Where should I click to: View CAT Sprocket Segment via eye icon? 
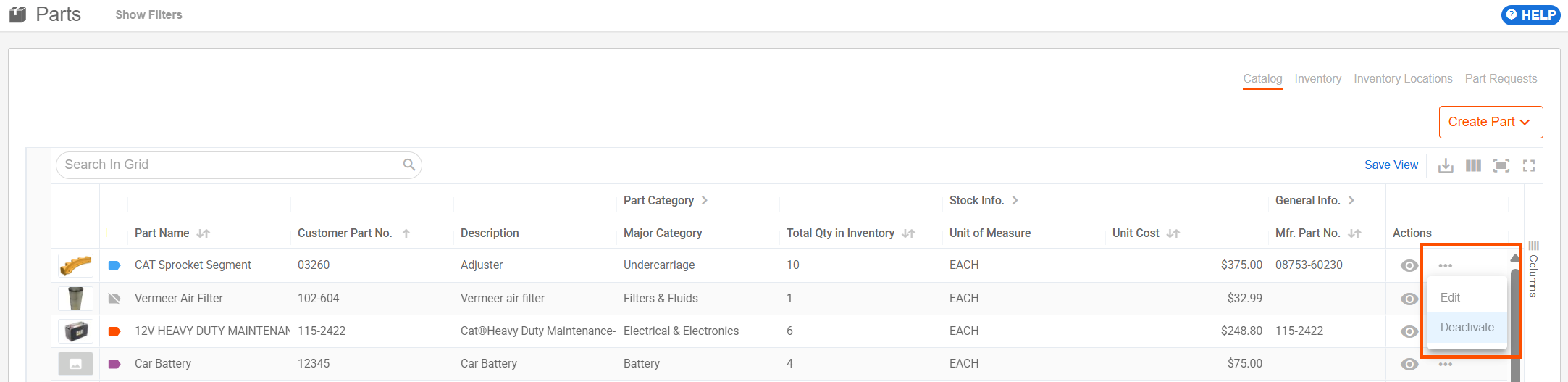click(x=1409, y=265)
